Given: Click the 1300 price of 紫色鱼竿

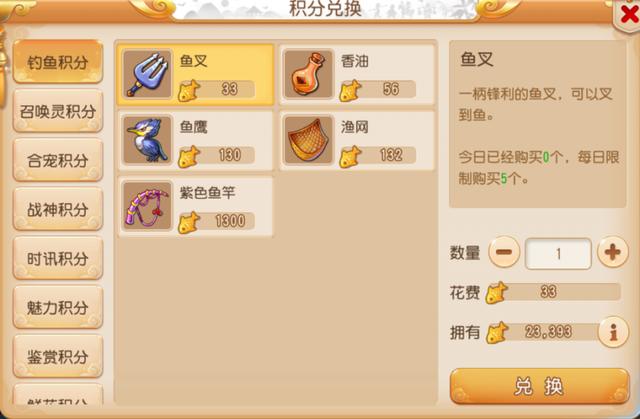Looking at the screenshot, I should (x=230, y=221).
